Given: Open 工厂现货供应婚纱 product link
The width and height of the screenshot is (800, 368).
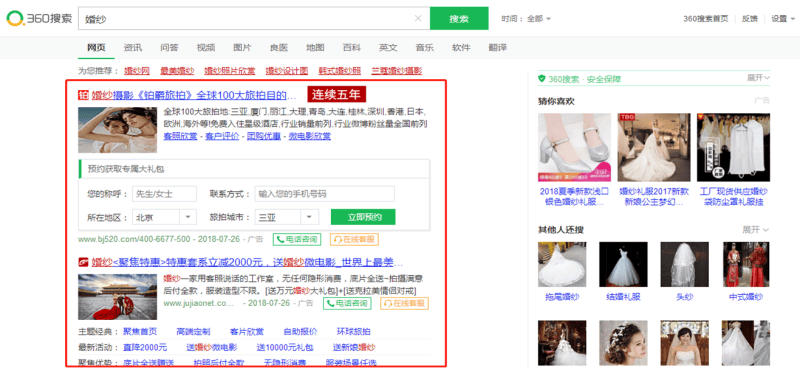Looking at the screenshot, I should pyautogui.click(x=734, y=197).
